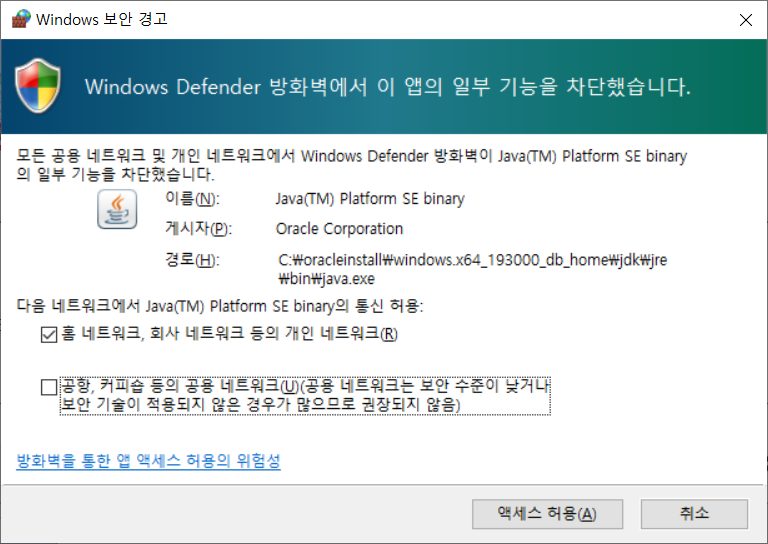Open the firewall app access risks link

click(x=148, y=461)
